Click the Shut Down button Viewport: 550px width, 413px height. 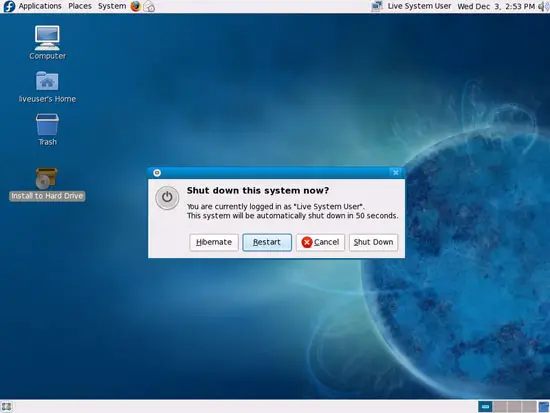pos(373,242)
